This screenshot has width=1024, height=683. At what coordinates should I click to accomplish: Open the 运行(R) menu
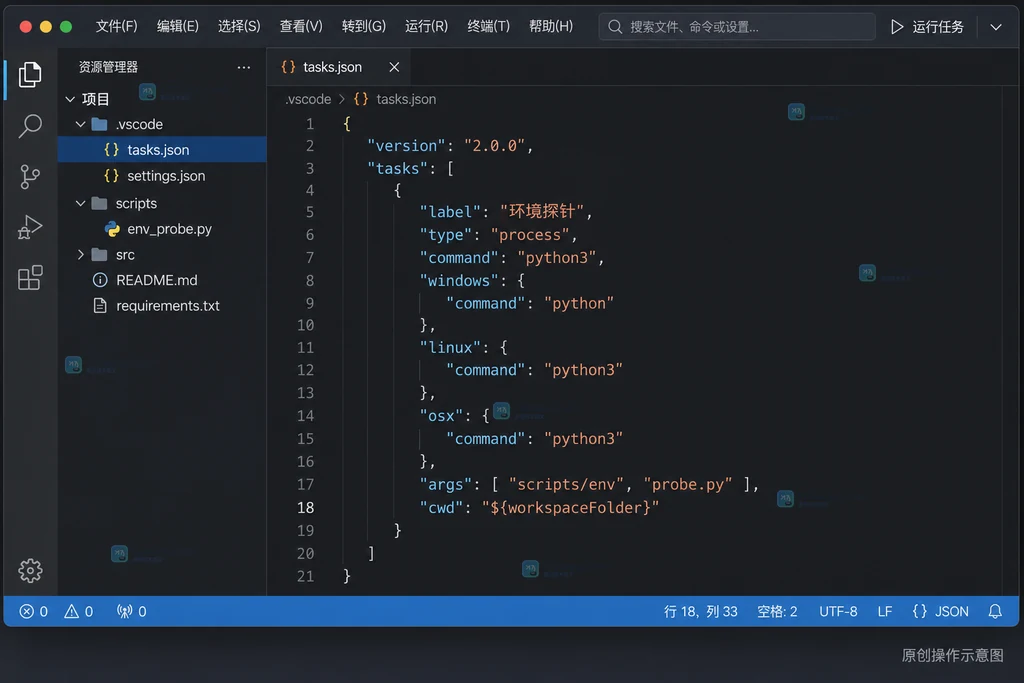(x=426, y=26)
